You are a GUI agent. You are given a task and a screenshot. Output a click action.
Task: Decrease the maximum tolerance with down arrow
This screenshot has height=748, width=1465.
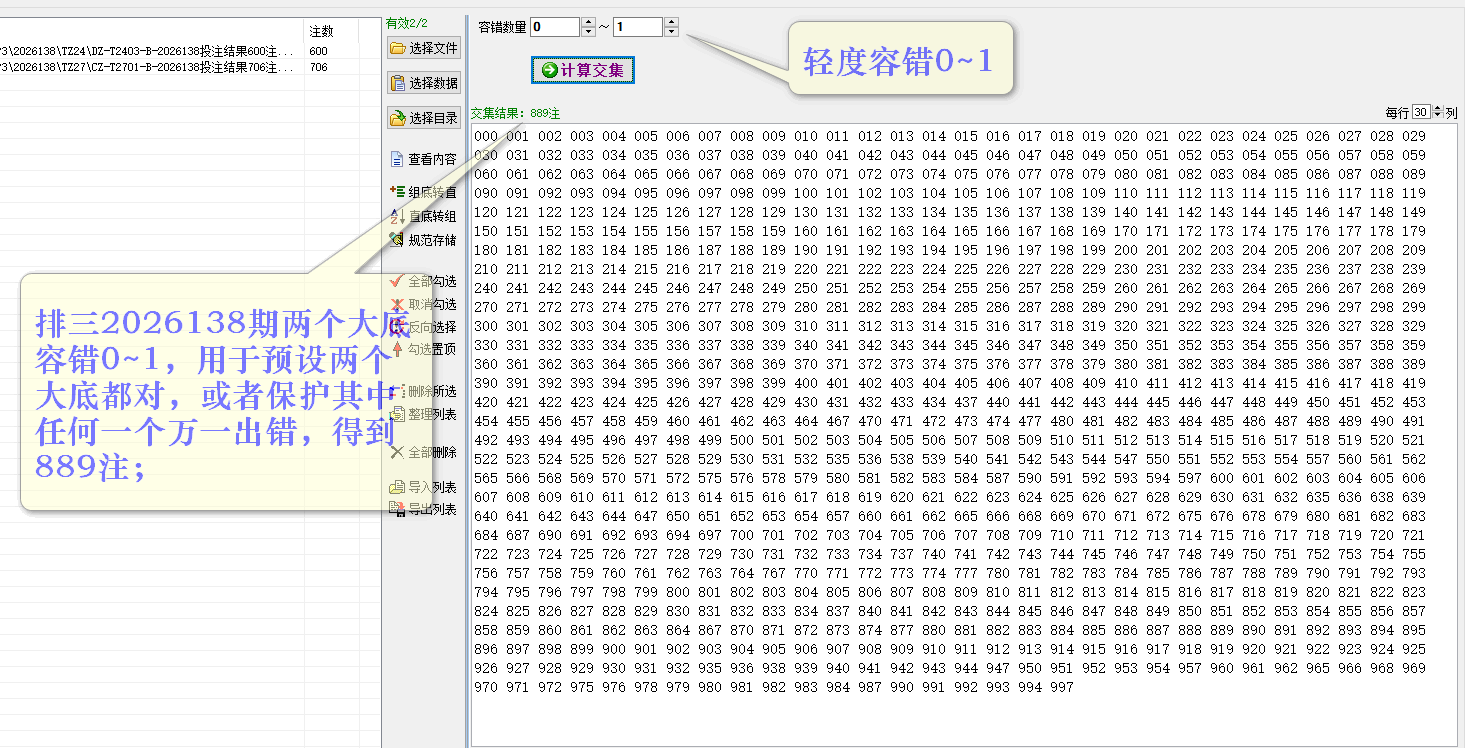pyautogui.click(x=671, y=32)
